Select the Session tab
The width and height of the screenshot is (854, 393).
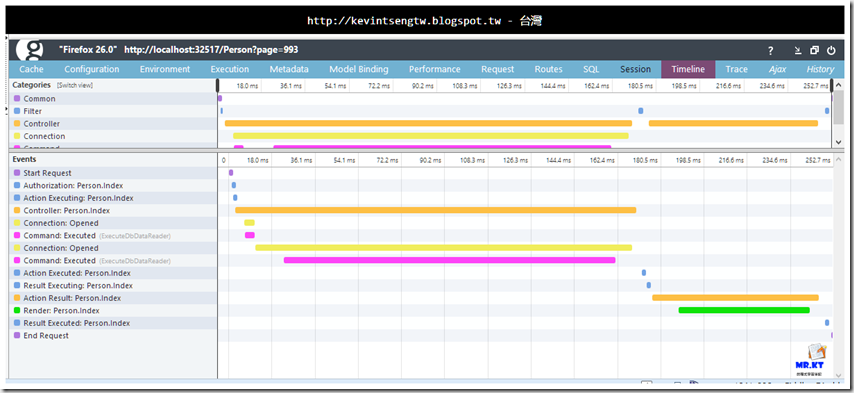(x=636, y=69)
